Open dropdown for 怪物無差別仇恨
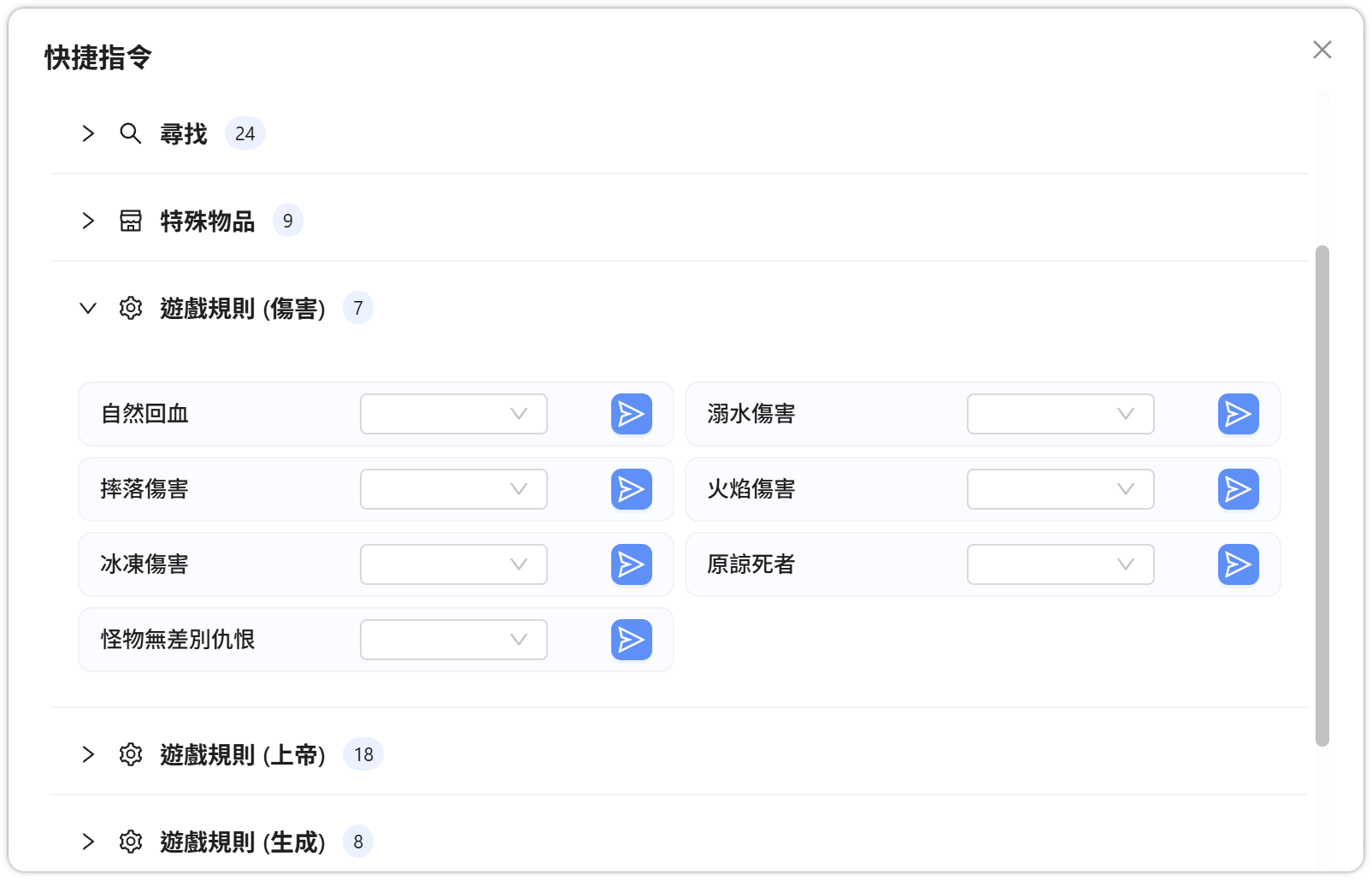Screen dimensions: 1372x880 click(453, 640)
